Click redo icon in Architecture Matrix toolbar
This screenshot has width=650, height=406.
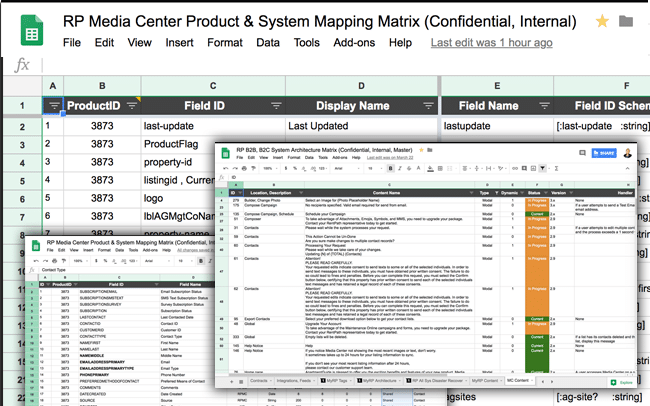235,168
